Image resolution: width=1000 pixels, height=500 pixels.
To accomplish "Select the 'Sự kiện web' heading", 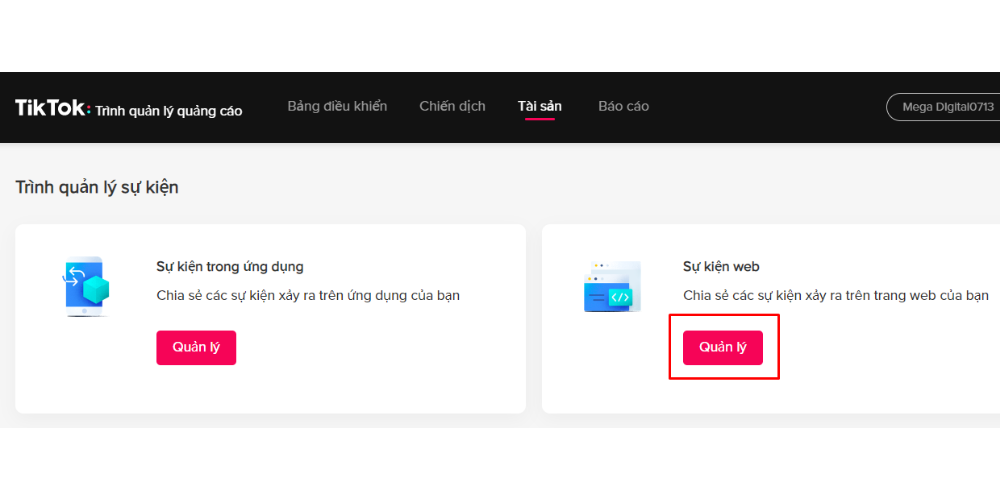I will tap(721, 267).
